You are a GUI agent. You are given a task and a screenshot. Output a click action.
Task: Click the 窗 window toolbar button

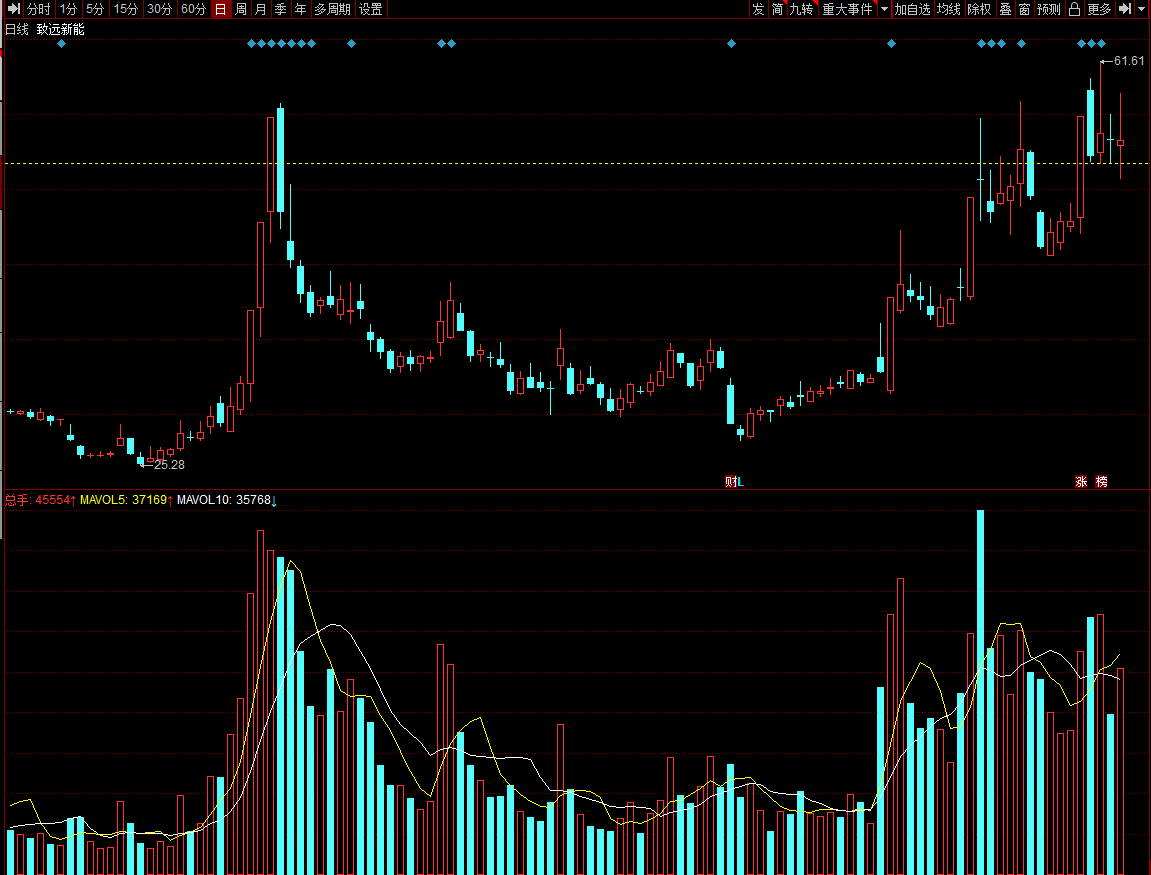click(1025, 9)
